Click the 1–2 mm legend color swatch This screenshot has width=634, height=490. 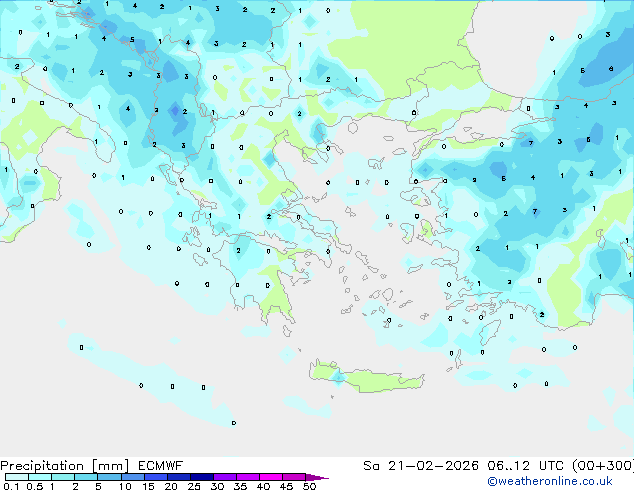pos(63,477)
